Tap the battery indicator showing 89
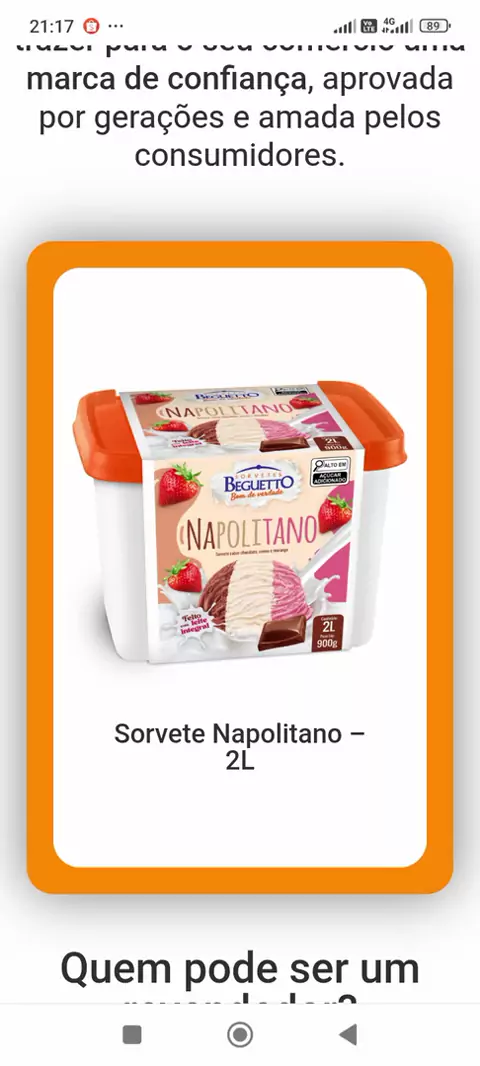The width and height of the screenshot is (480, 1066). click(435, 27)
